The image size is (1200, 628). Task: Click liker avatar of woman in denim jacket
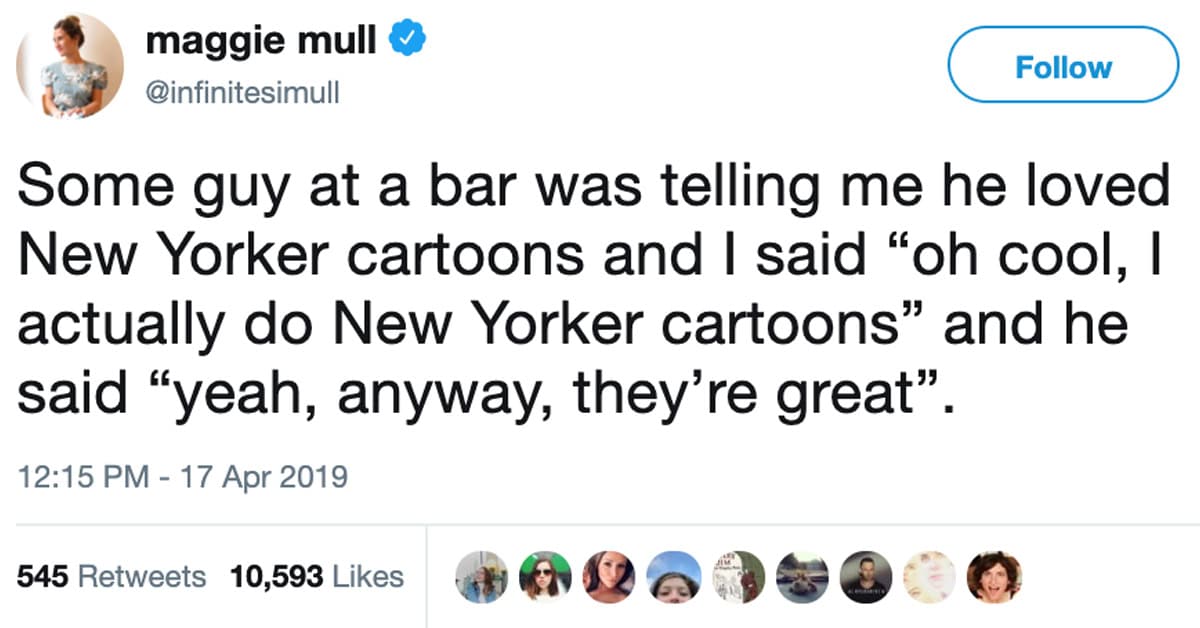tap(481, 577)
